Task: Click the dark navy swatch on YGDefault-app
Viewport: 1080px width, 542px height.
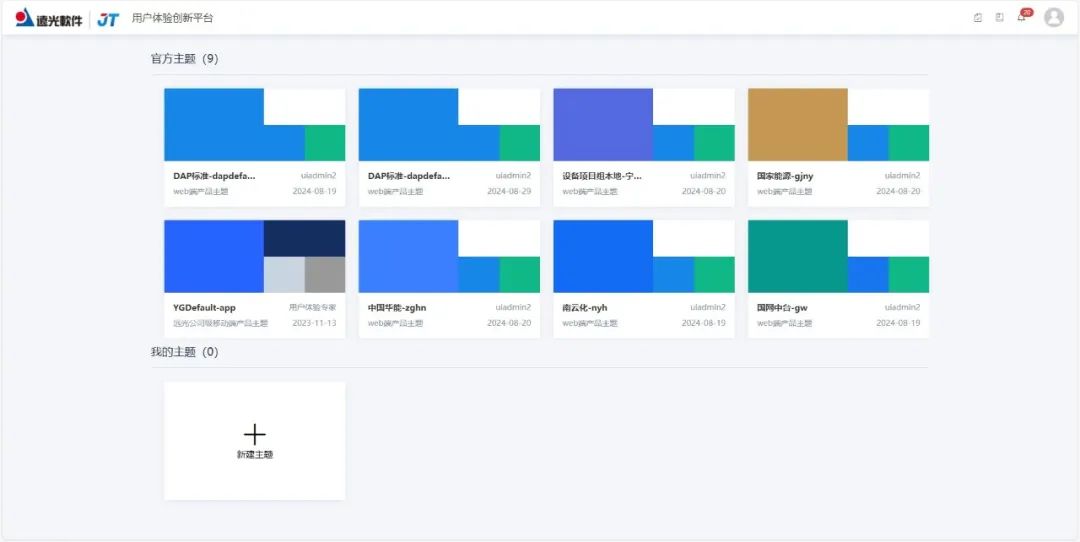Action: [304, 237]
